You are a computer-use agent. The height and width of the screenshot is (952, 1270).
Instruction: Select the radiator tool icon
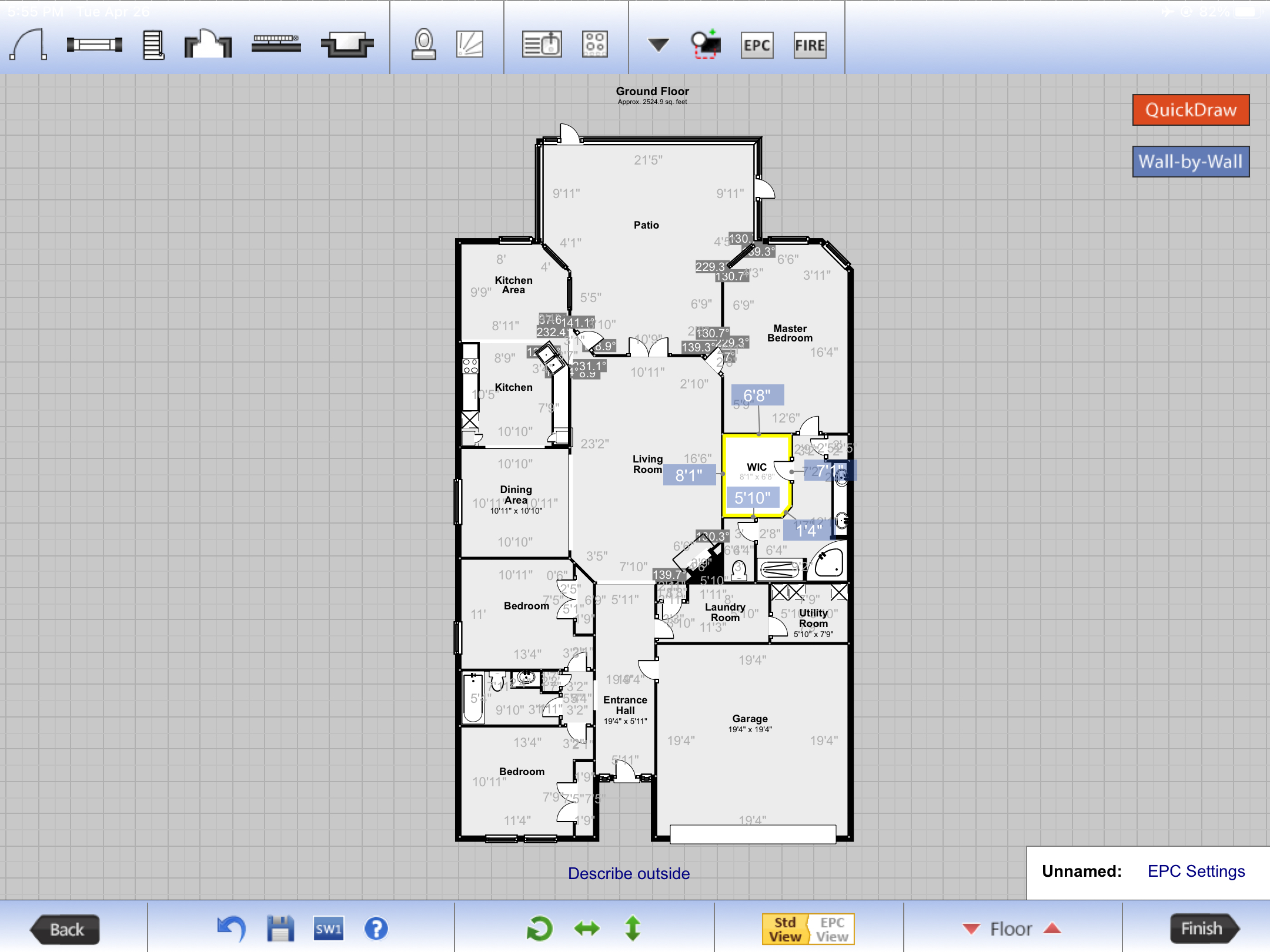tap(276, 43)
